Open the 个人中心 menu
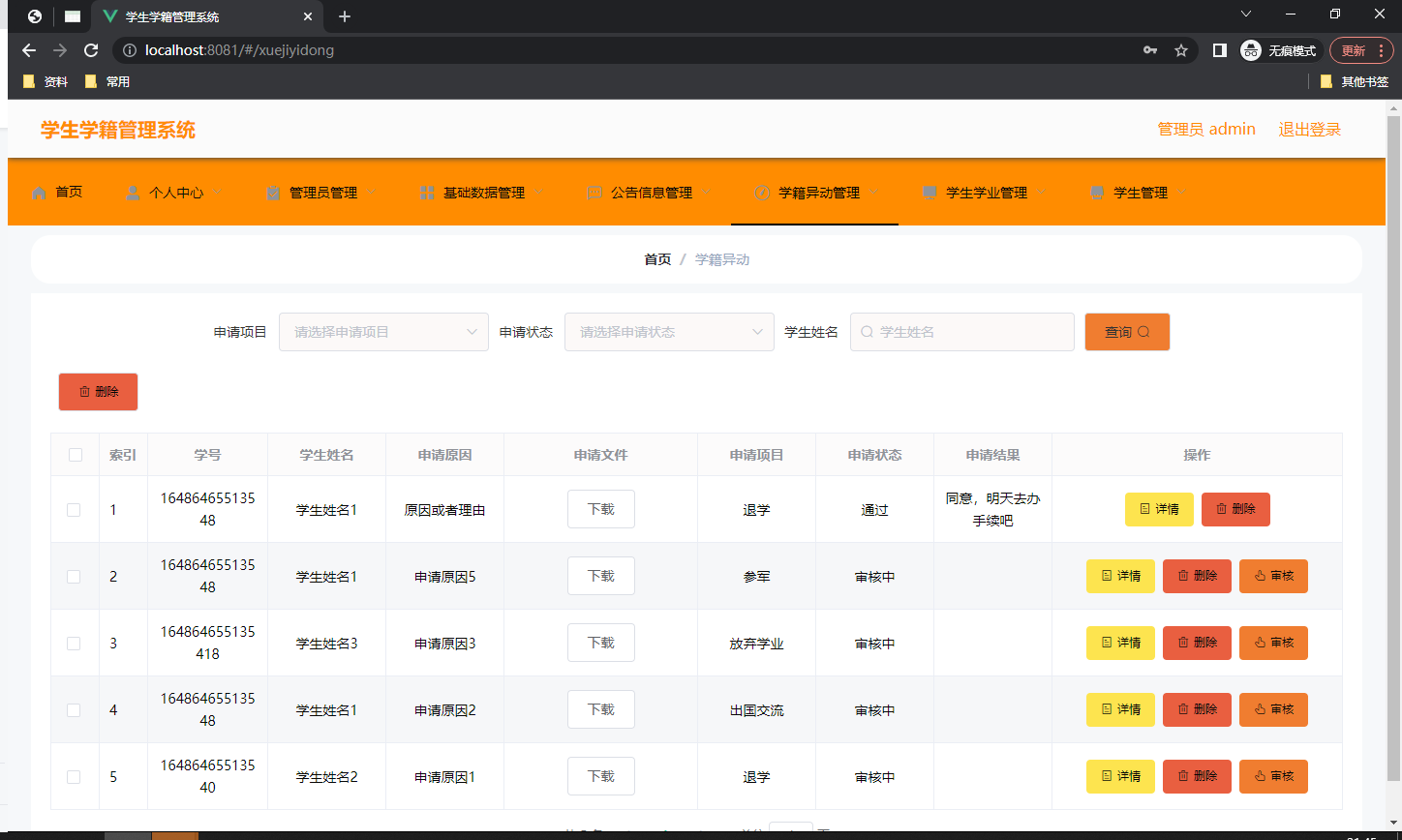 pyautogui.click(x=174, y=193)
